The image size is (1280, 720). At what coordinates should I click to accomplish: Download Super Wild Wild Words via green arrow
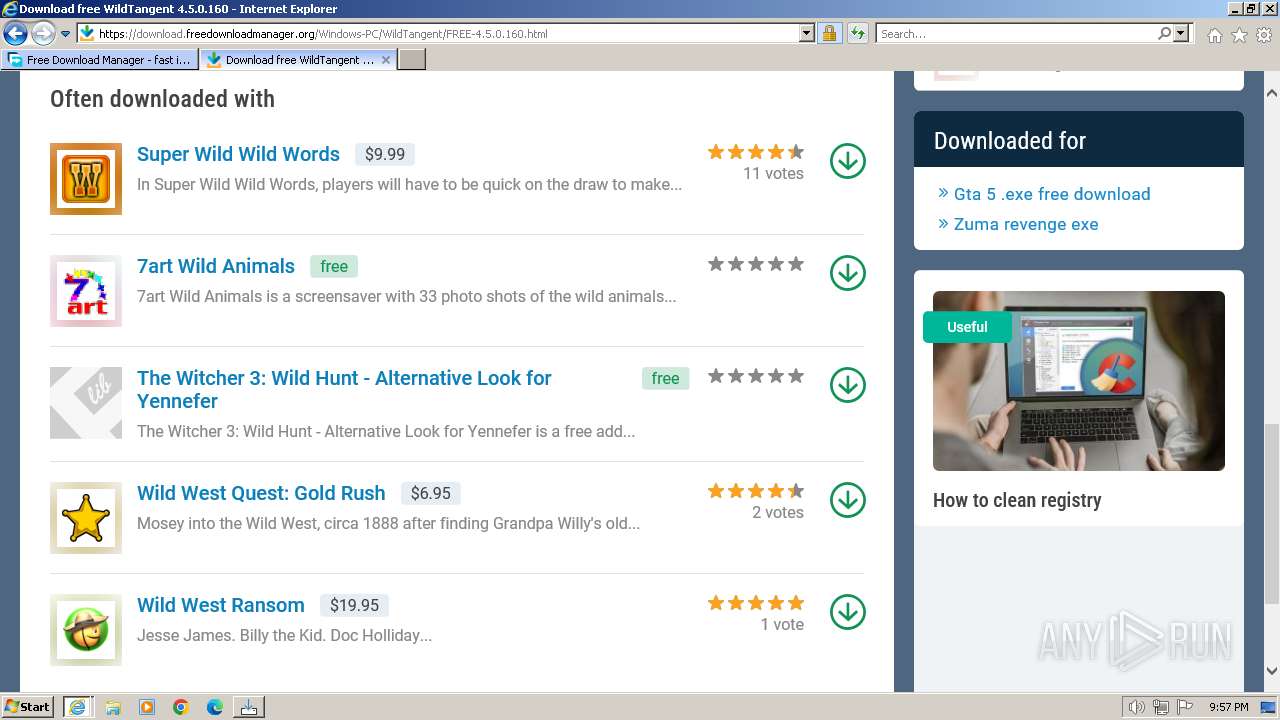(848, 161)
